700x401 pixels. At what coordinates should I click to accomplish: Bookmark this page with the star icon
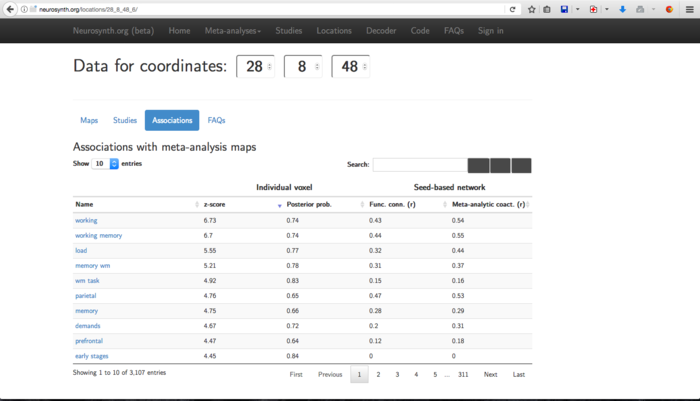(x=532, y=9)
